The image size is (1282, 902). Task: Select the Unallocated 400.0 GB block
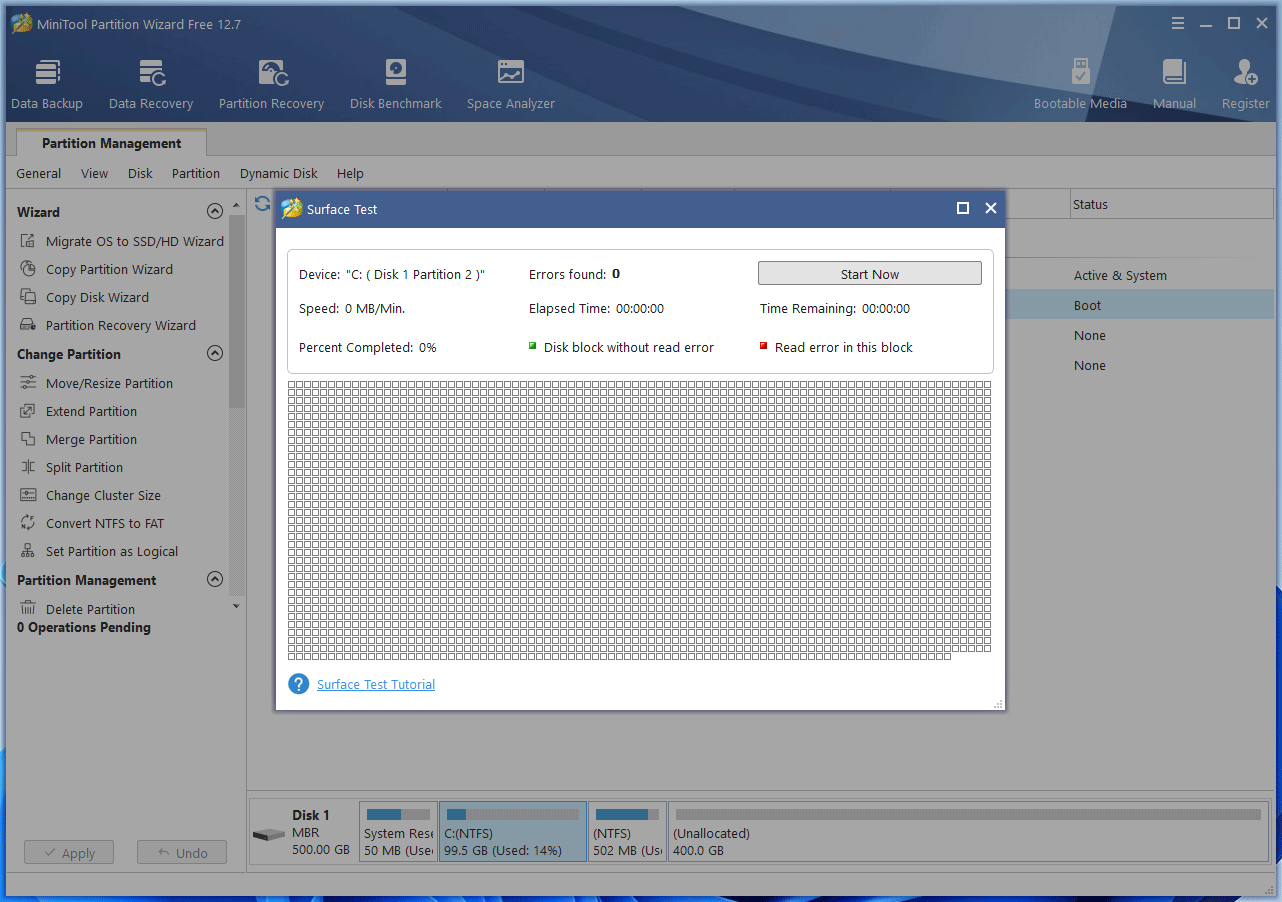[x=968, y=831]
